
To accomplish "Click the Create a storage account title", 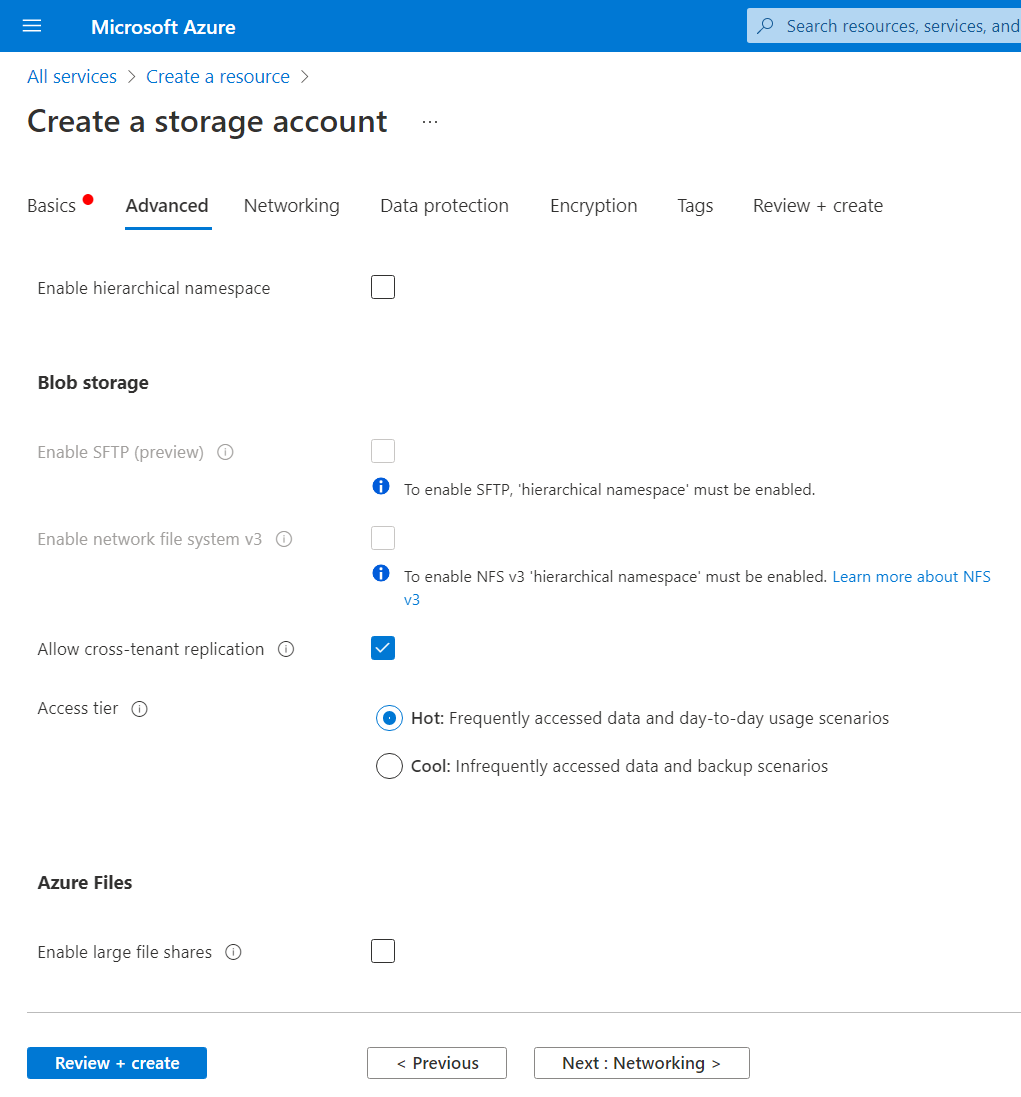I will point(207,122).
